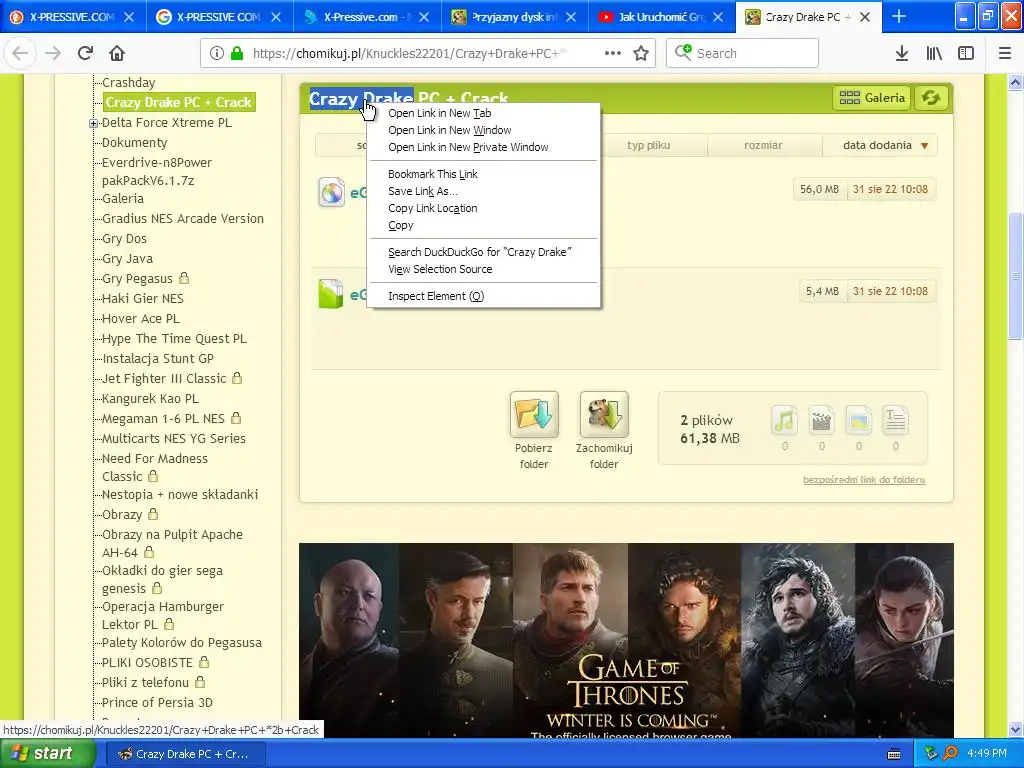Open the Gry Pegasus locked folder
The height and width of the screenshot is (768, 1024).
click(x=137, y=278)
